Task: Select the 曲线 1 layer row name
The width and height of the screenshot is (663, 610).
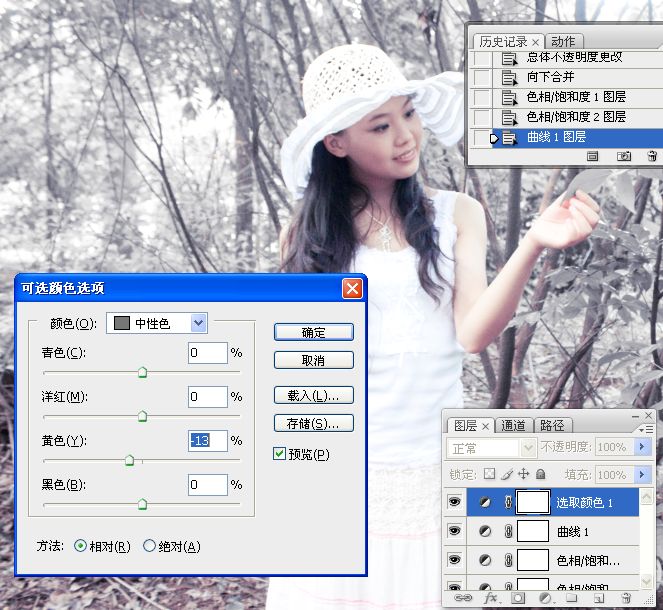Action: (573, 532)
